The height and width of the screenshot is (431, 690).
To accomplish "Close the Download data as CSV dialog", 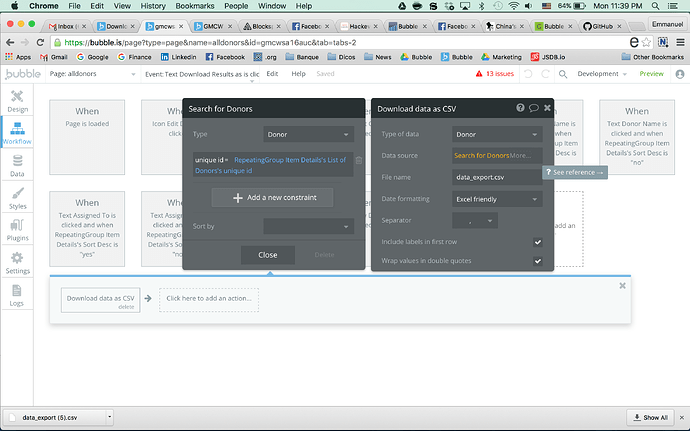I will pos(547,108).
